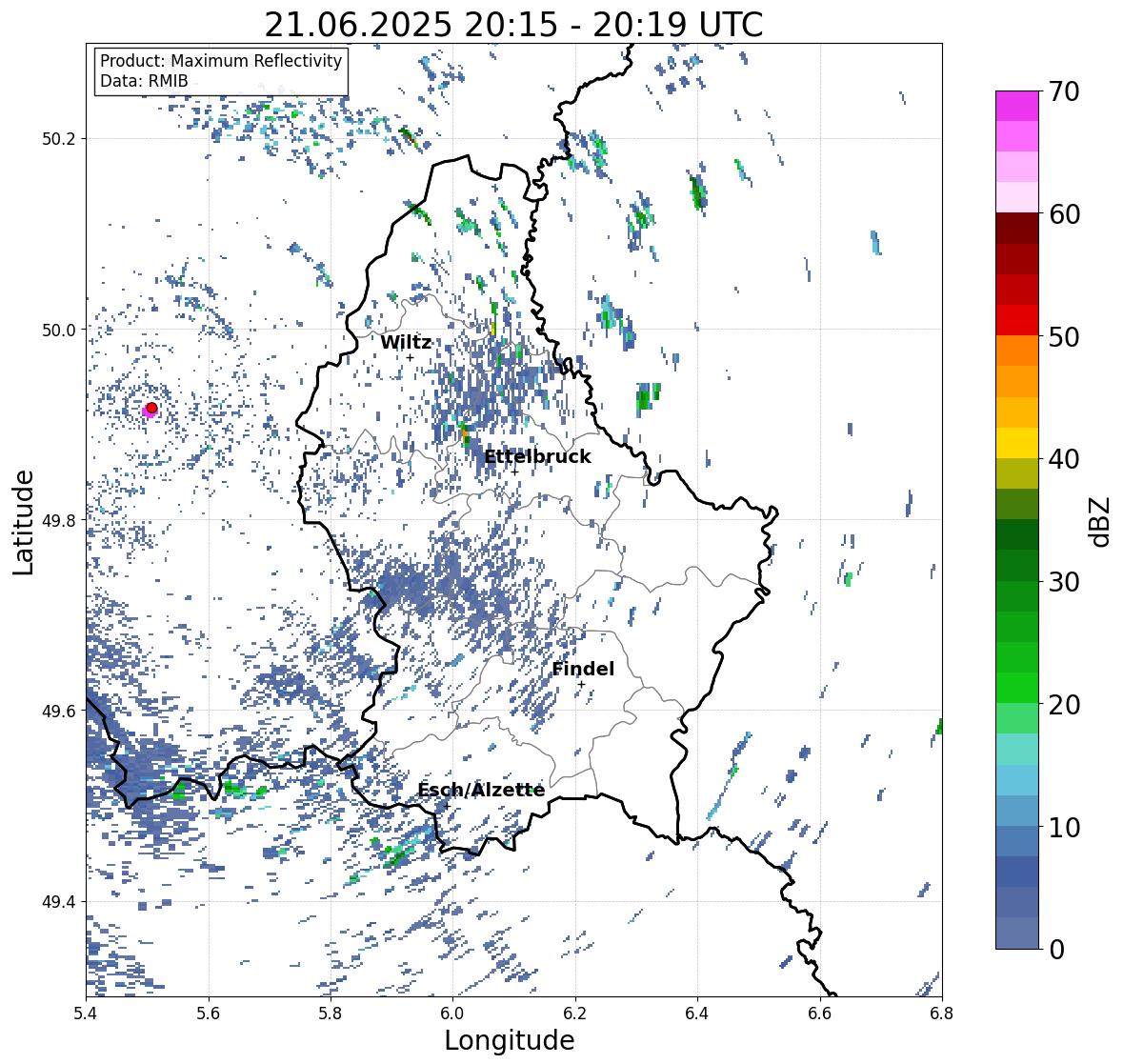Click the 50 tick on colorbar
This screenshot has height=1064, width=1123.
click(x=1064, y=336)
